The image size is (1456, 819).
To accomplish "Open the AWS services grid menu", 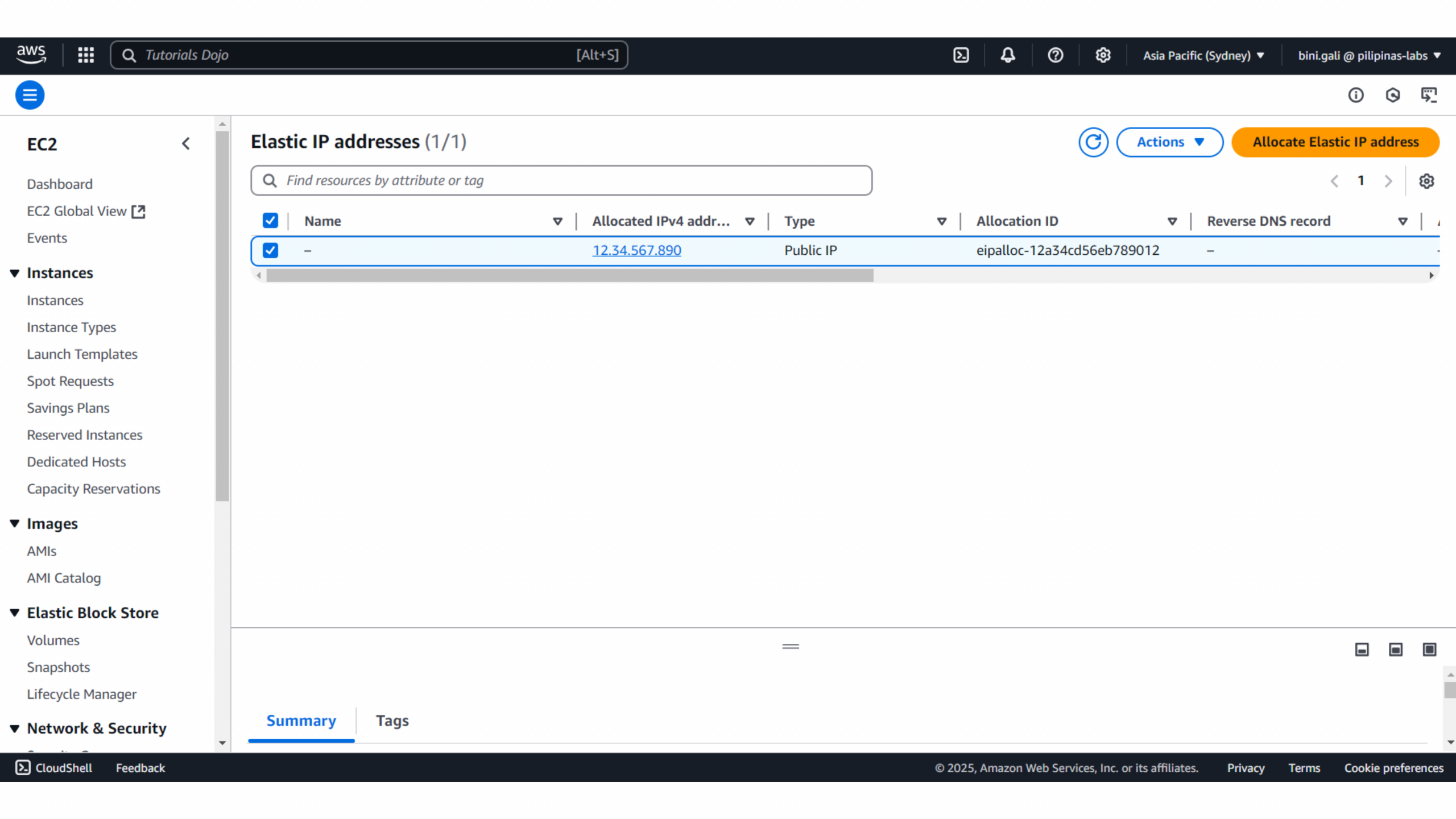I will pyautogui.click(x=86, y=55).
